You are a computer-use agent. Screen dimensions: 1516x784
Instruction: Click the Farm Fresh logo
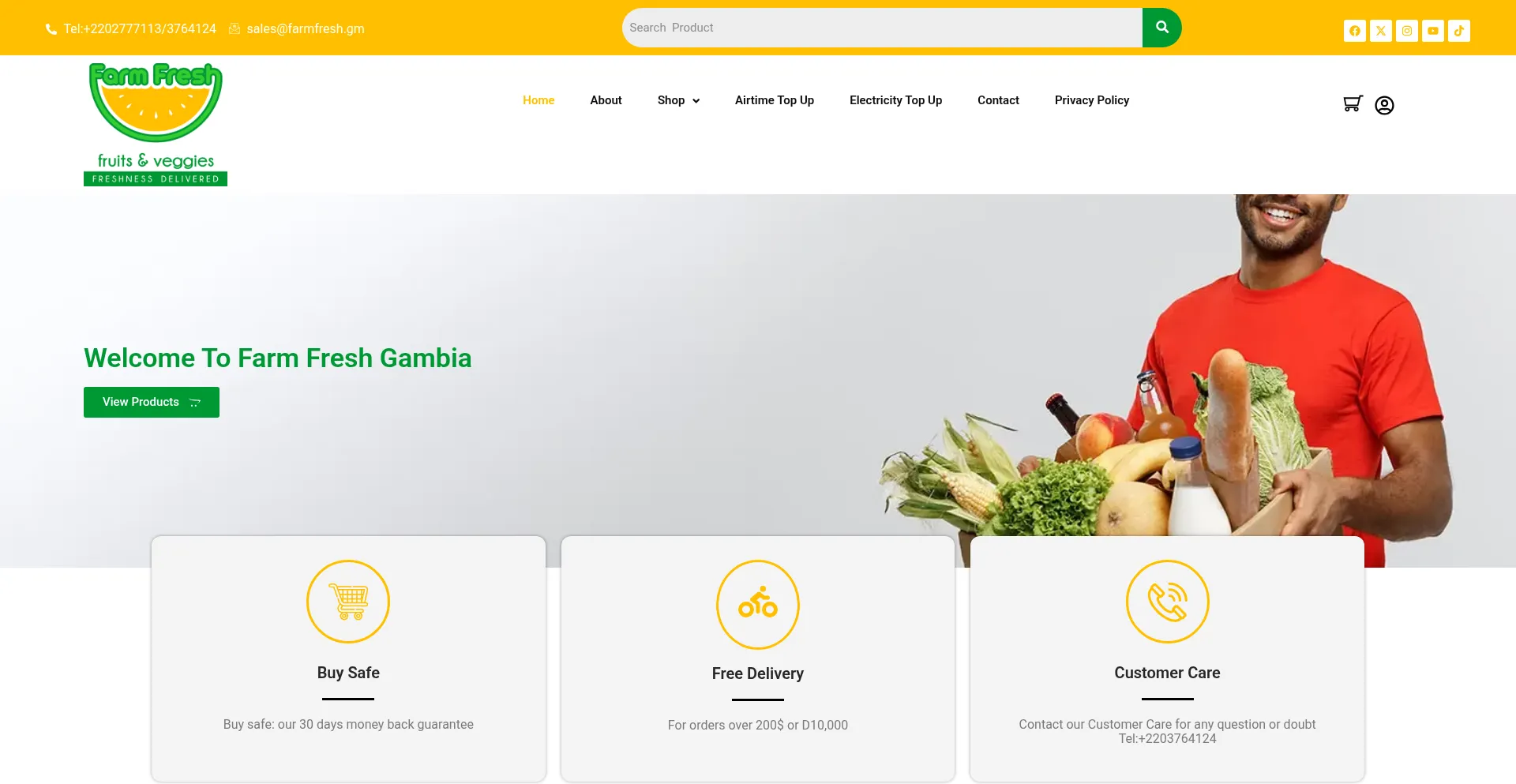click(x=156, y=124)
